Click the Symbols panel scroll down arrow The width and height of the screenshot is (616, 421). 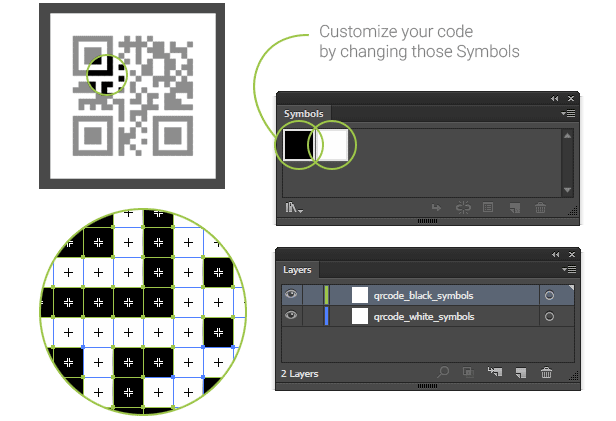point(567,190)
